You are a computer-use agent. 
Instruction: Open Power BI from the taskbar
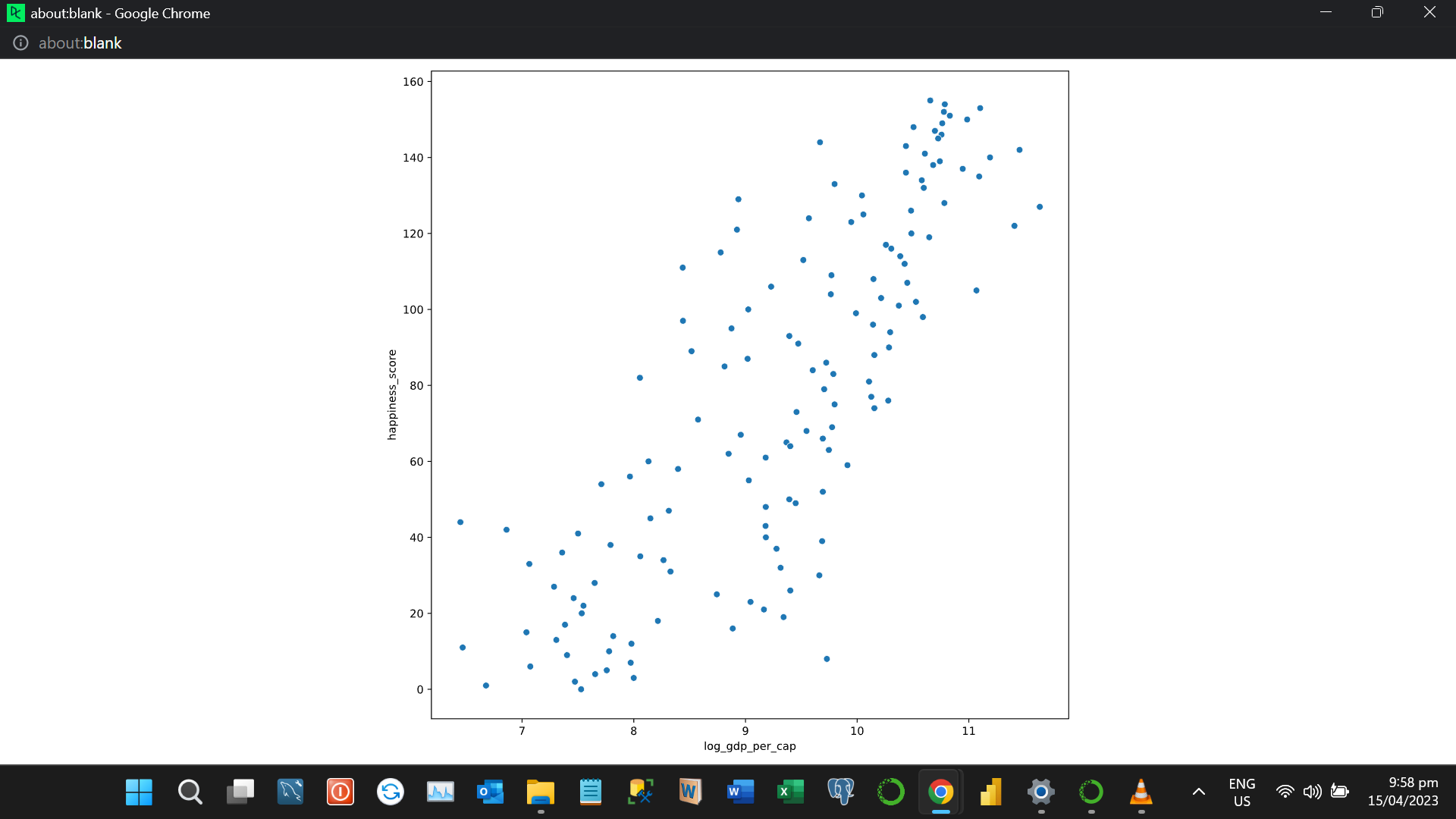[990, 792]
